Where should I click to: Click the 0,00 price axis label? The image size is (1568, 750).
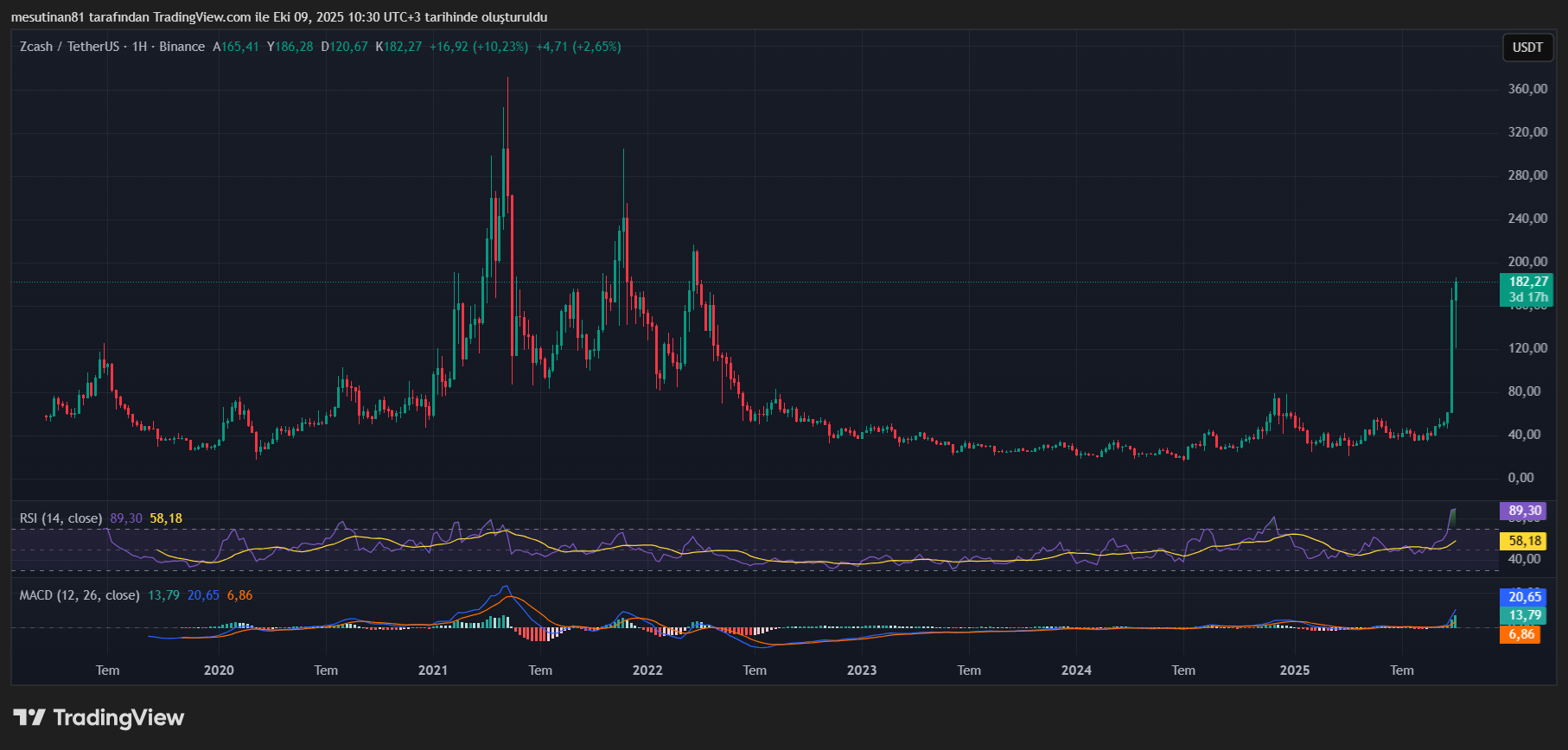pyautogui.click(x=1520, y=478)
